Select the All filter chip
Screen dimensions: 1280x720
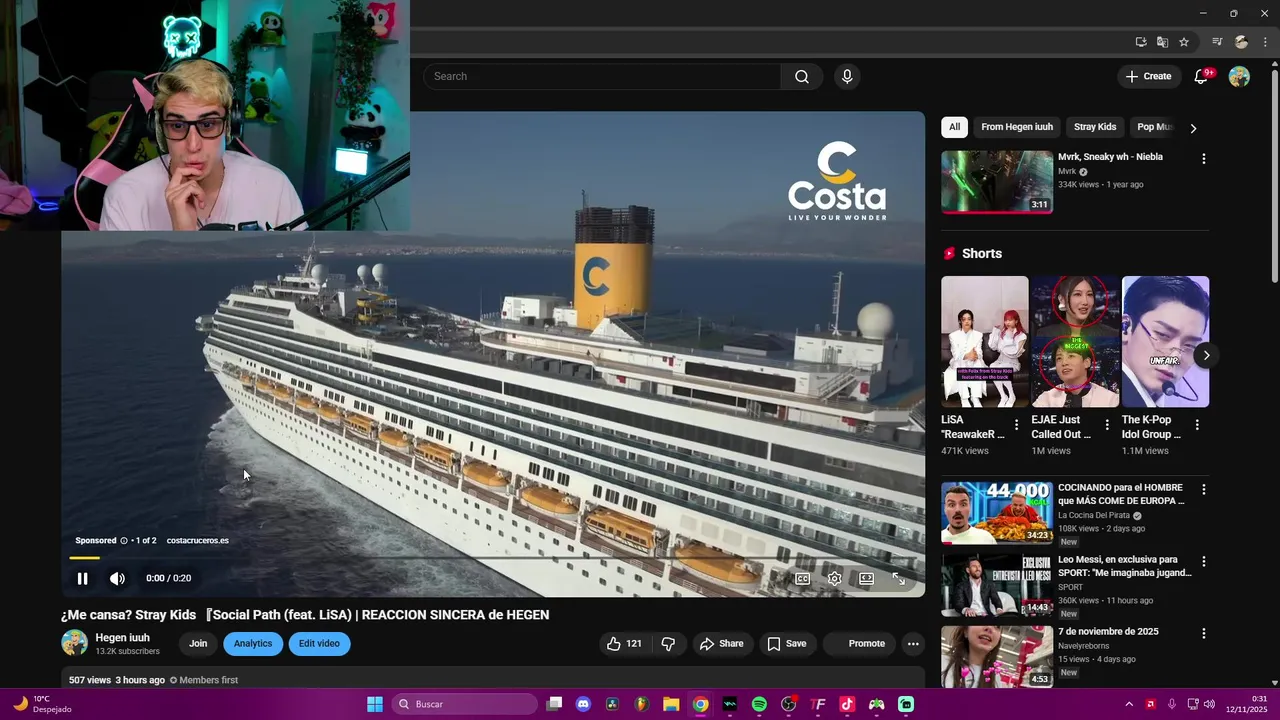(954, 127)
